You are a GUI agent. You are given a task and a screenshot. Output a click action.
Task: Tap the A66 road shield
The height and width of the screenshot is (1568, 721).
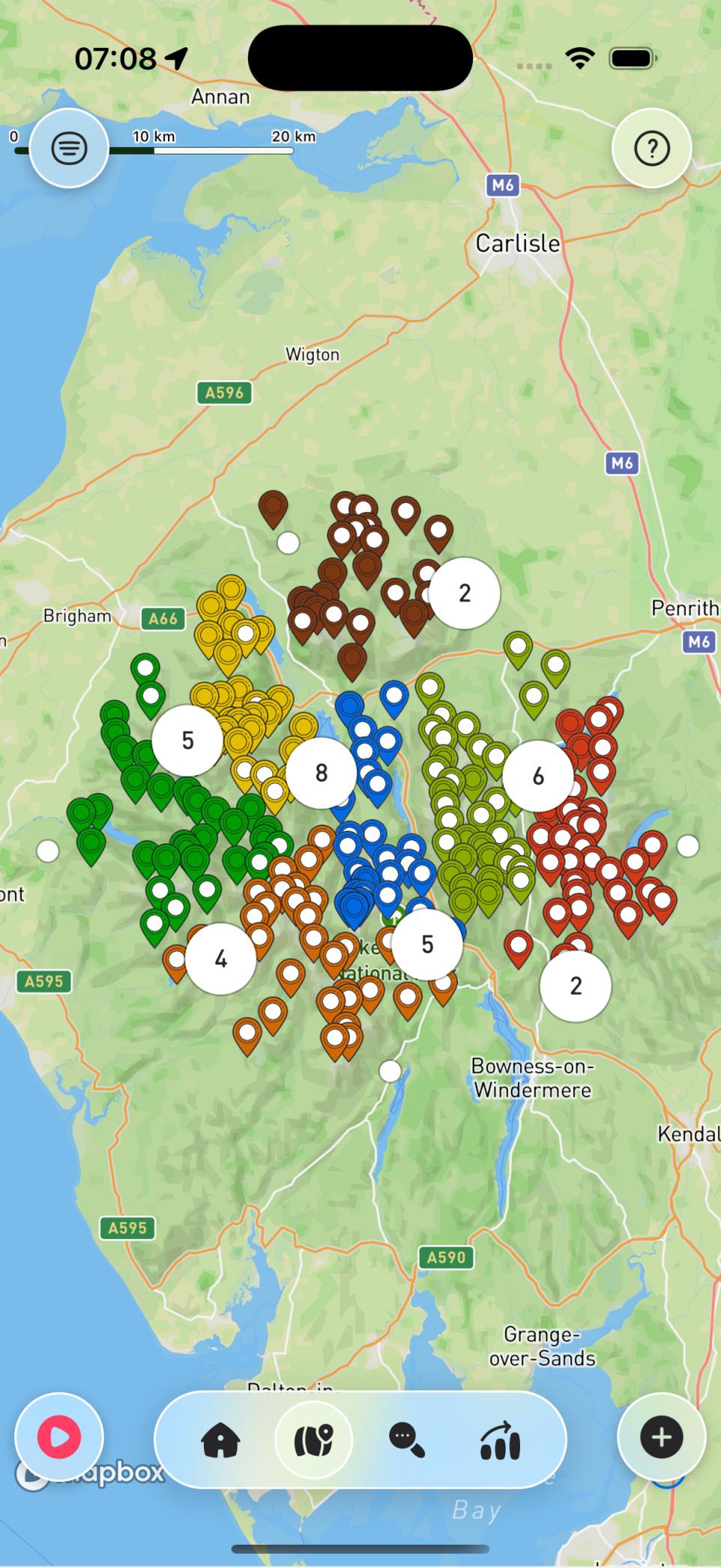point(163,618)
